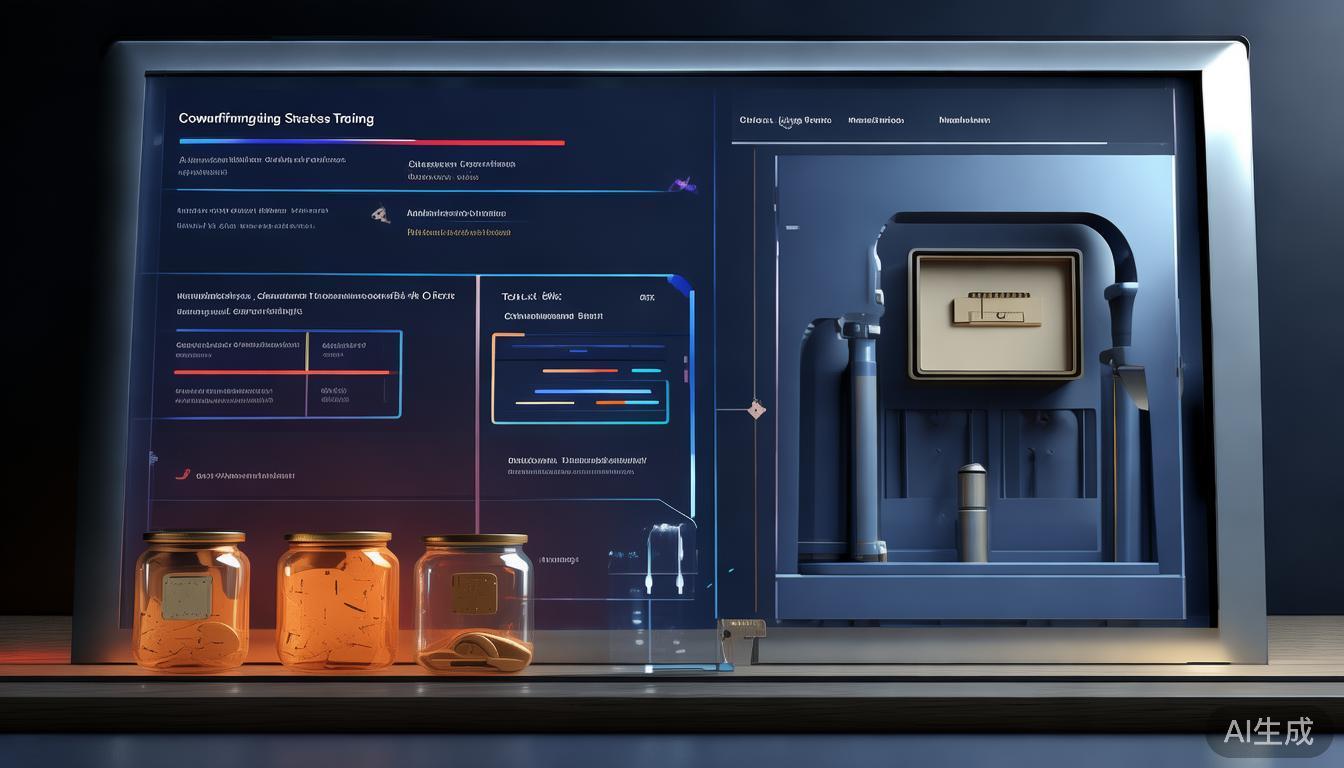This screenshot has width=1344, height=768.
Task: Click the code preview box with colored lines
Action: click(580, 379)
